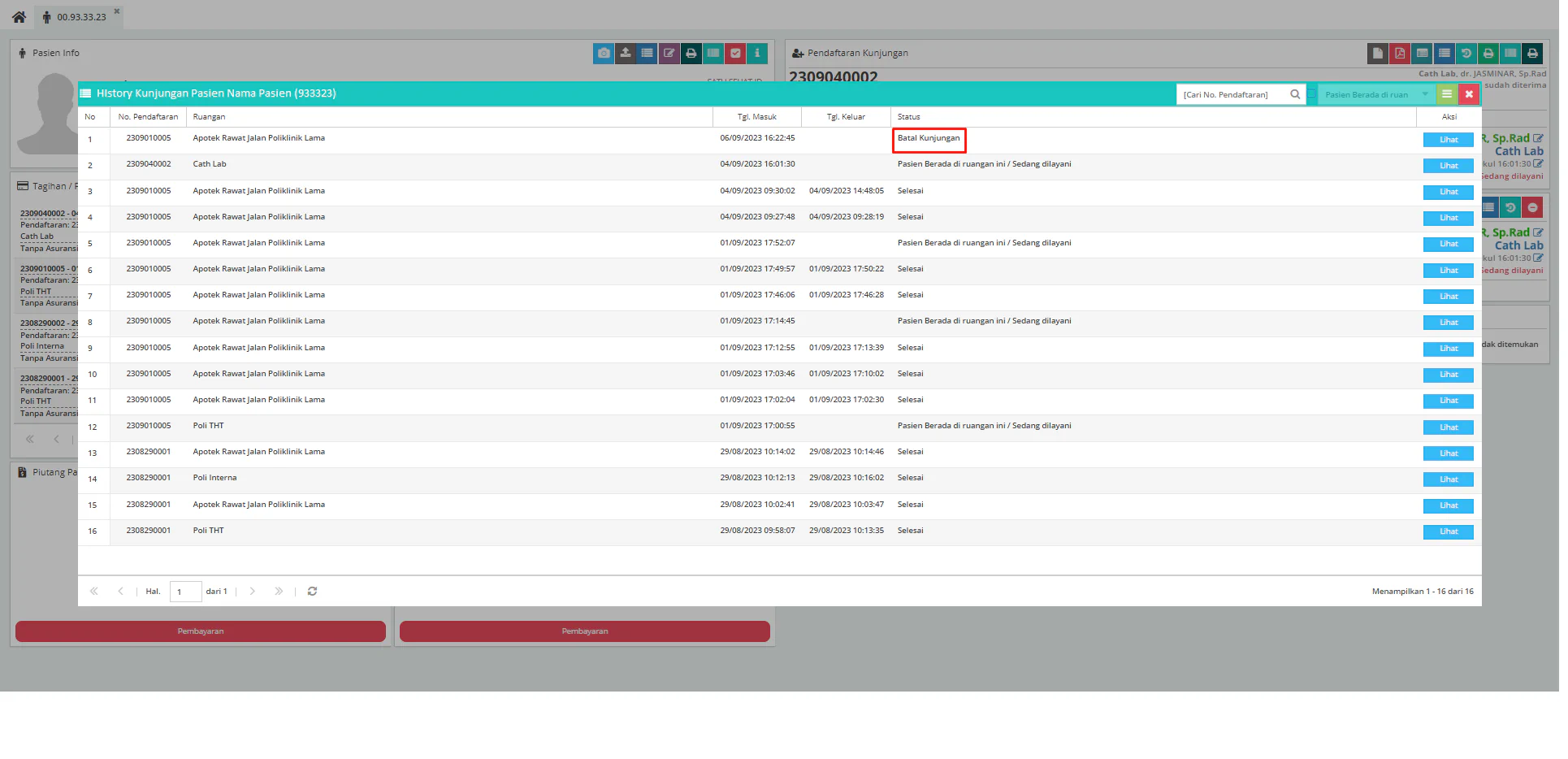Click the purple edit icon in Pasien Info panel
The image size is (1568, 759).
click(669, 54)
